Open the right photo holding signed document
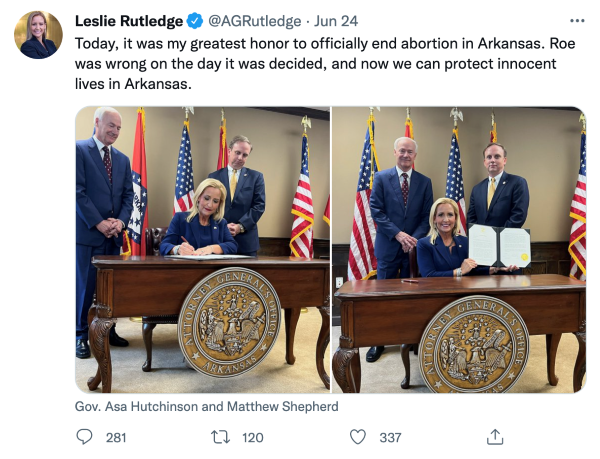The height and width of the screenshot is (459, 600). tap(459, 250)
